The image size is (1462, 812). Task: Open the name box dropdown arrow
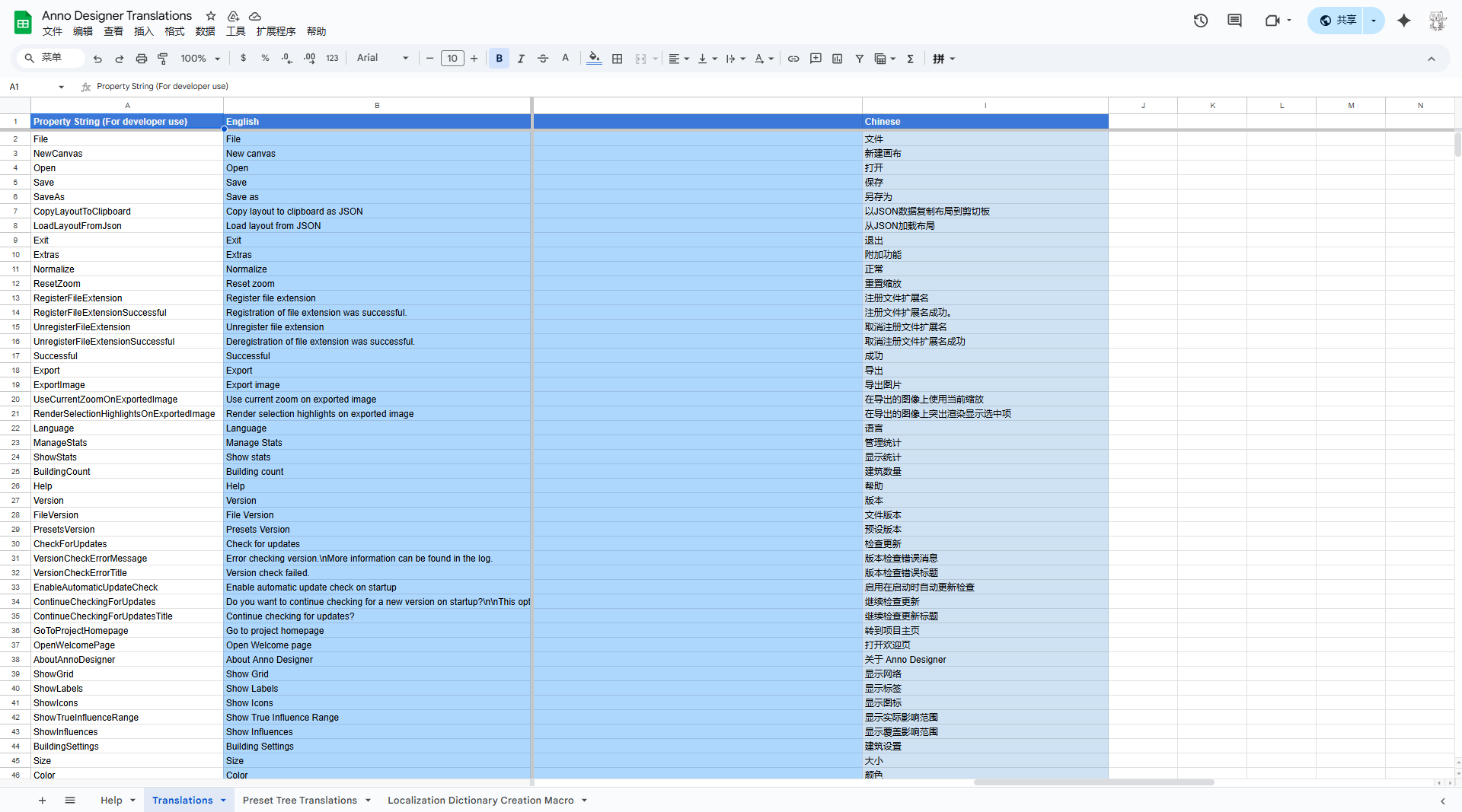pyautogui.click(x=62, y=87)
